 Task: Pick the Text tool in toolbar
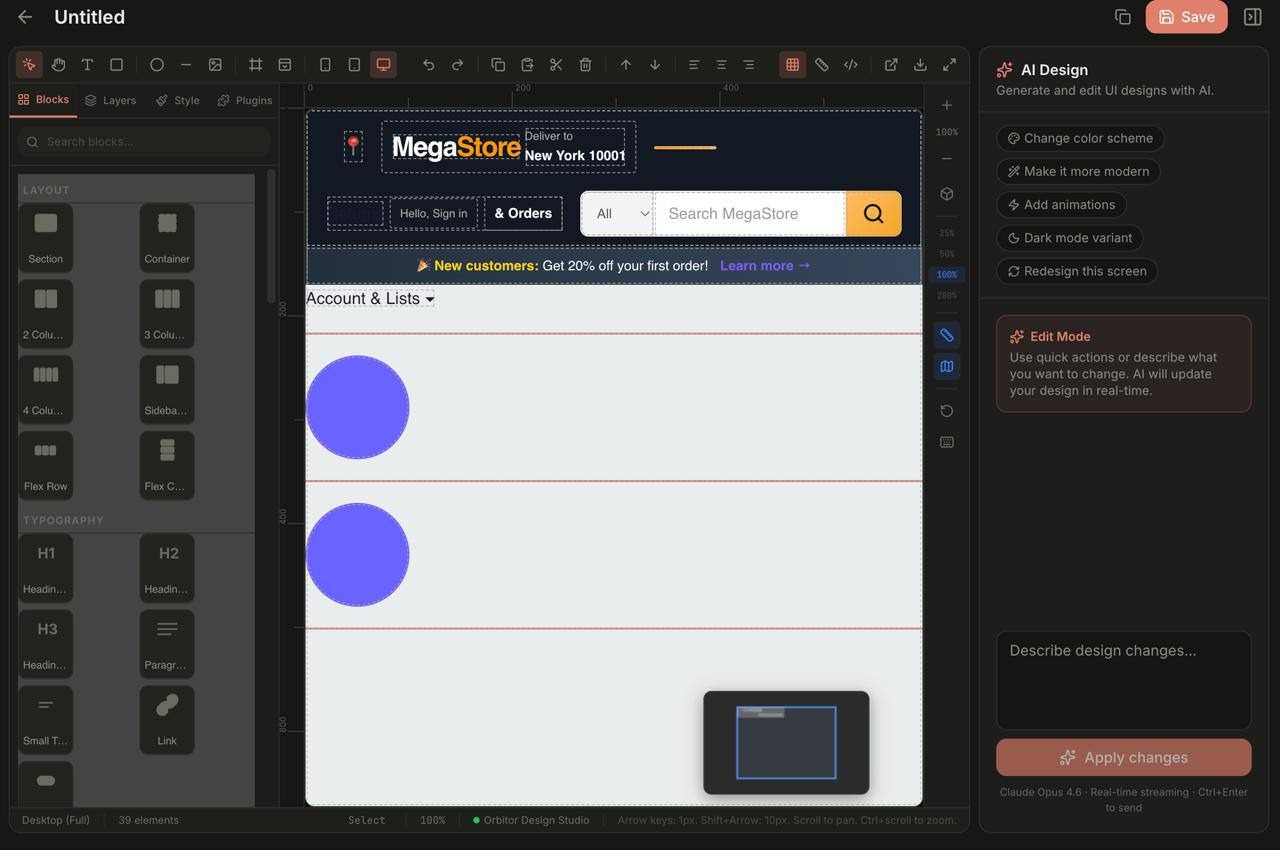point(87,65)
